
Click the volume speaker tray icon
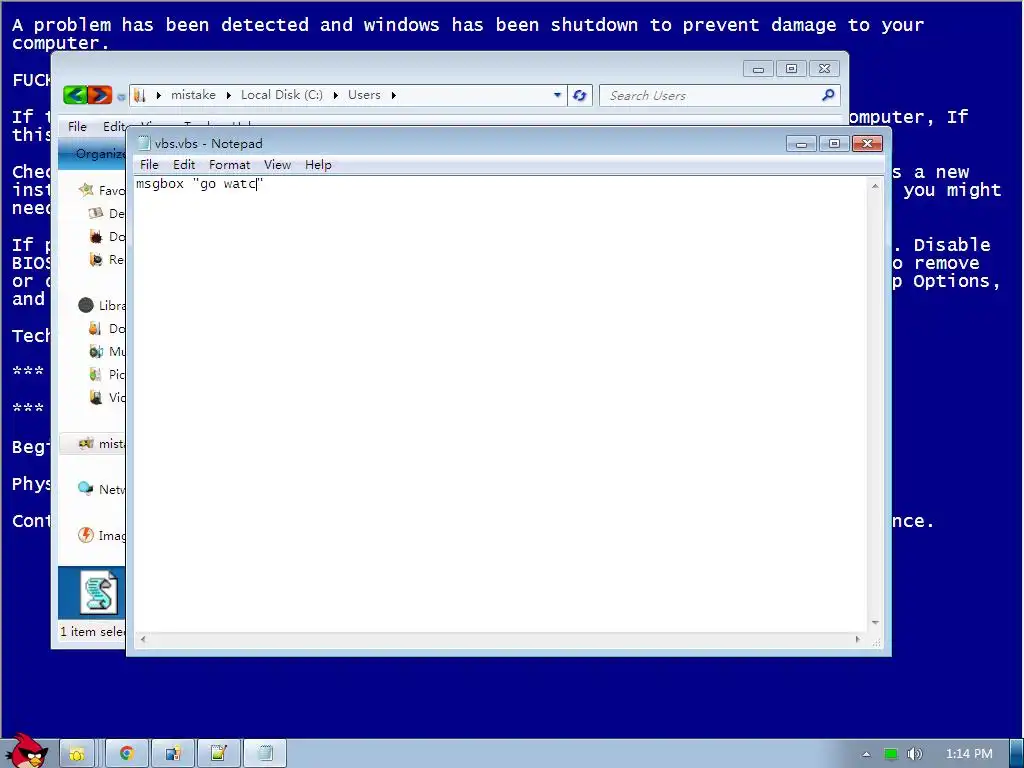pyautogui.click(x=915, y=754)
